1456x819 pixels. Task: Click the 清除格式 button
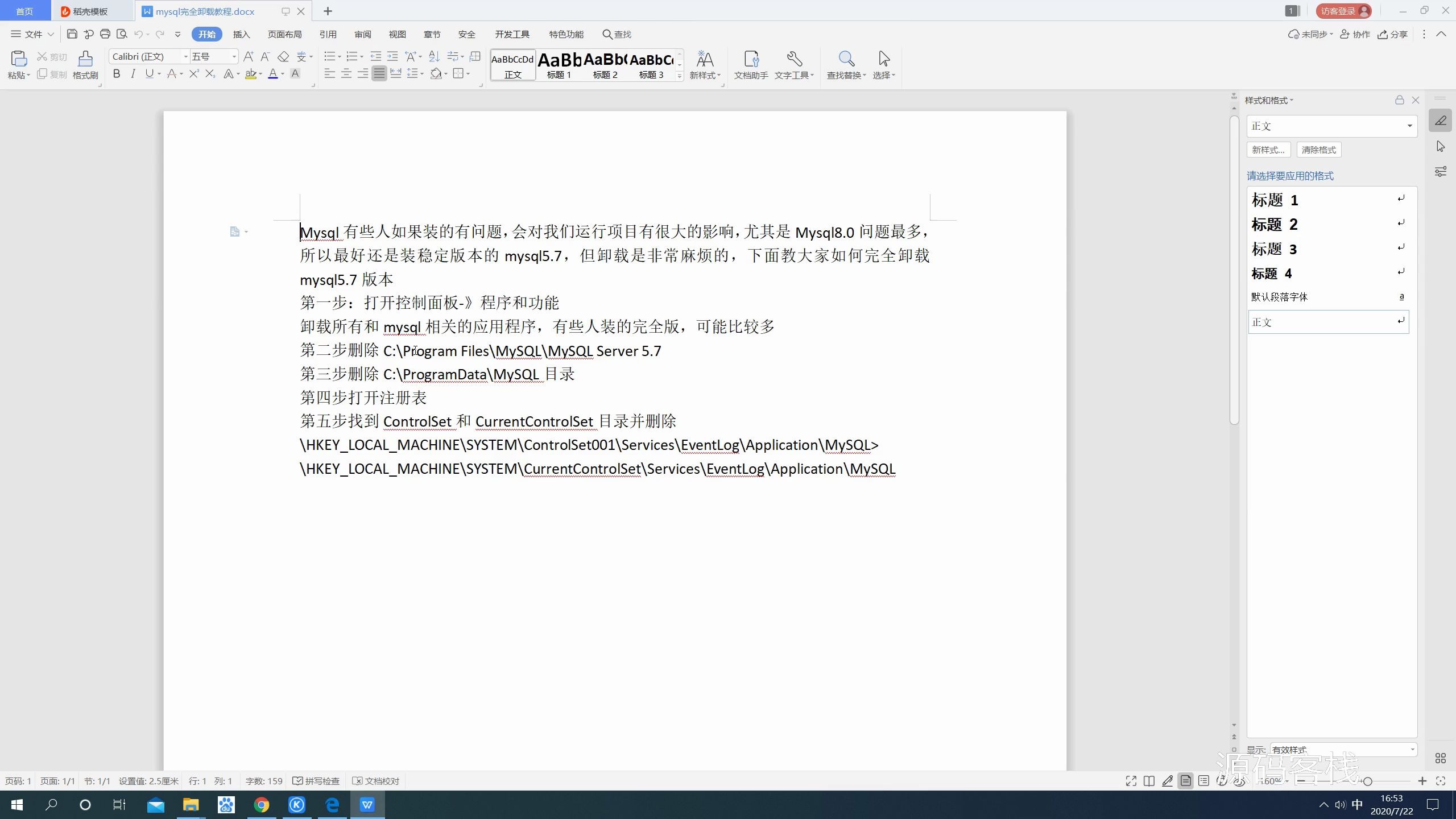[1318, 150]
